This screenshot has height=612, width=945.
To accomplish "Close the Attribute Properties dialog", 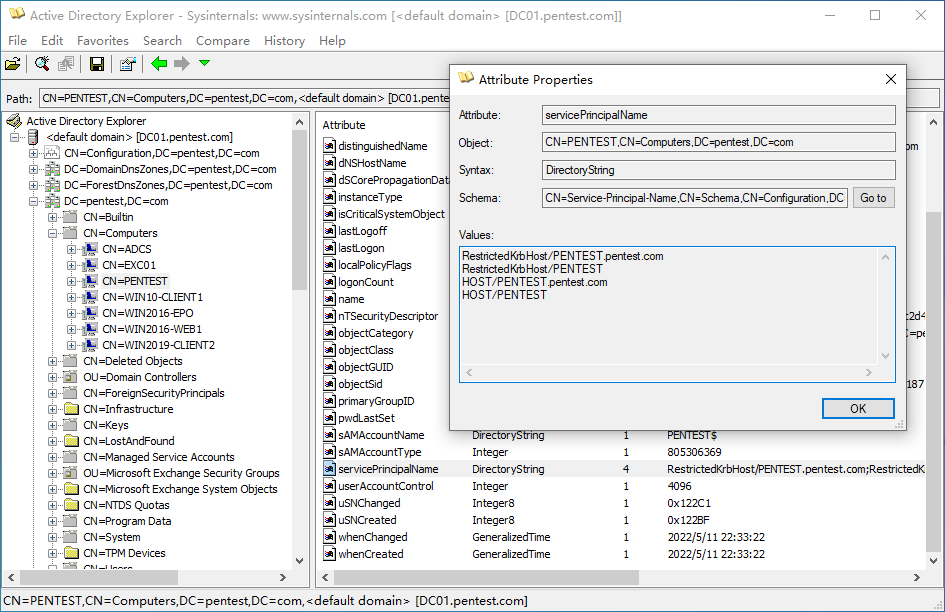I will coord(891,79).
